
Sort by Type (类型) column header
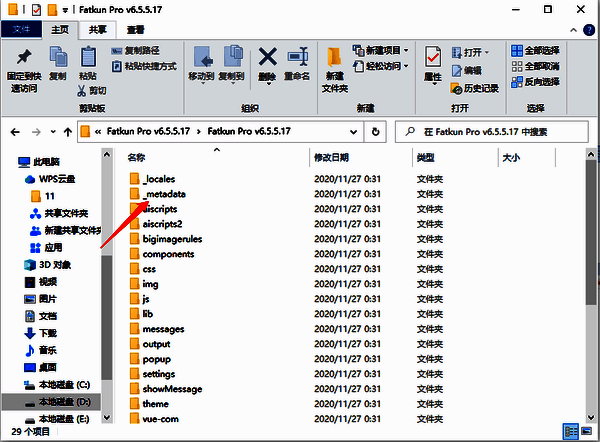pos(426,157)
